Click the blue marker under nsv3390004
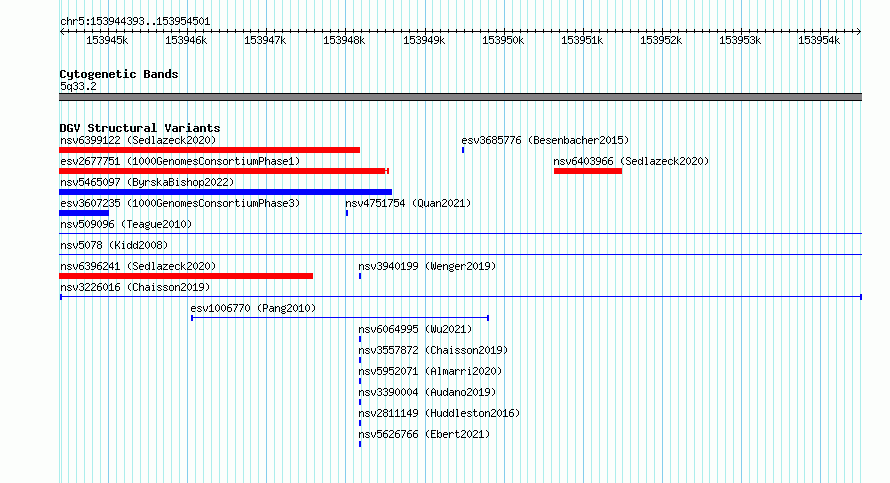The width and height of the screenshot is (890, 483). (360, 402)
